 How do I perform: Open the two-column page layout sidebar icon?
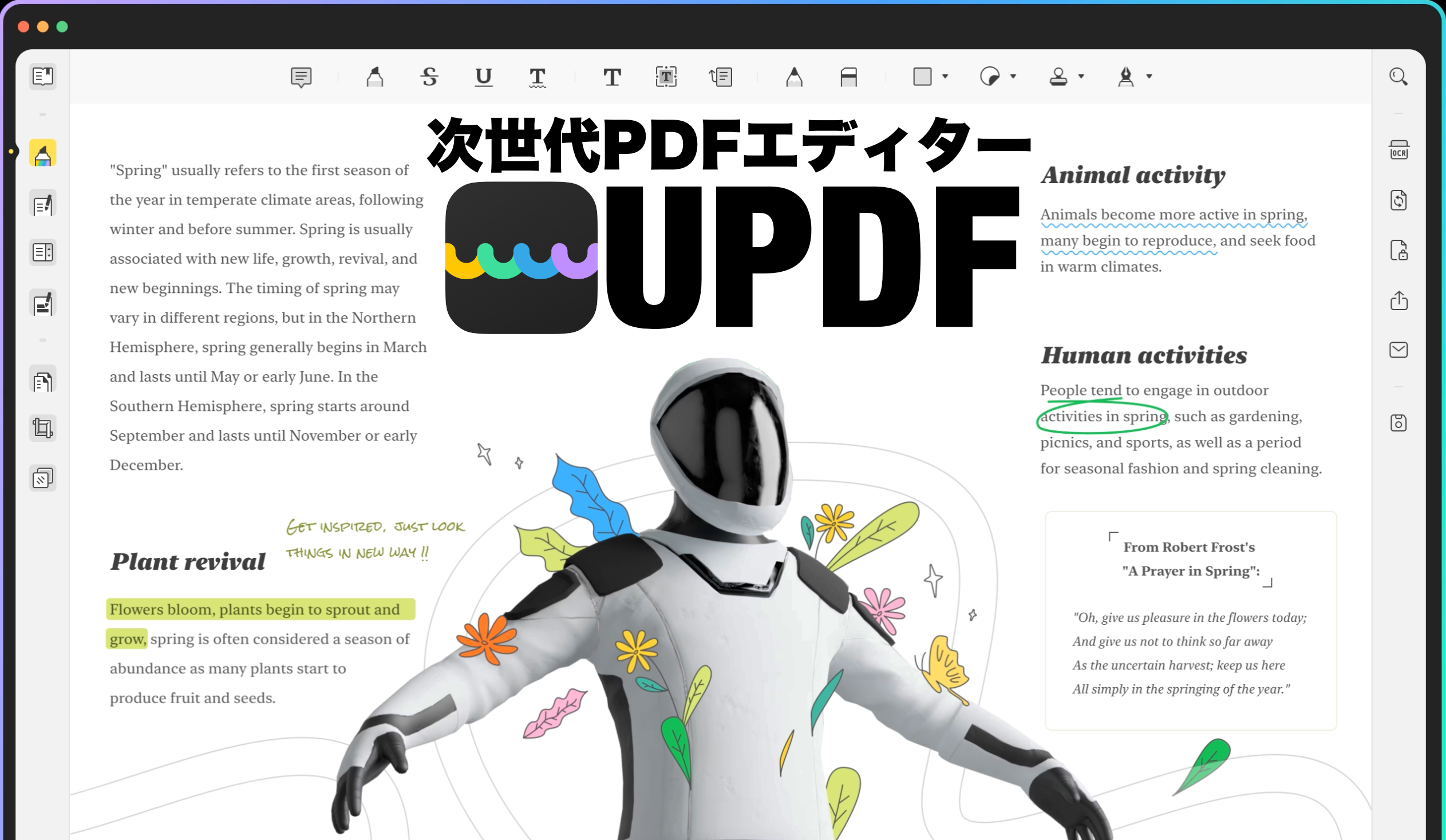pyautogui.click(x=43, y=252)
